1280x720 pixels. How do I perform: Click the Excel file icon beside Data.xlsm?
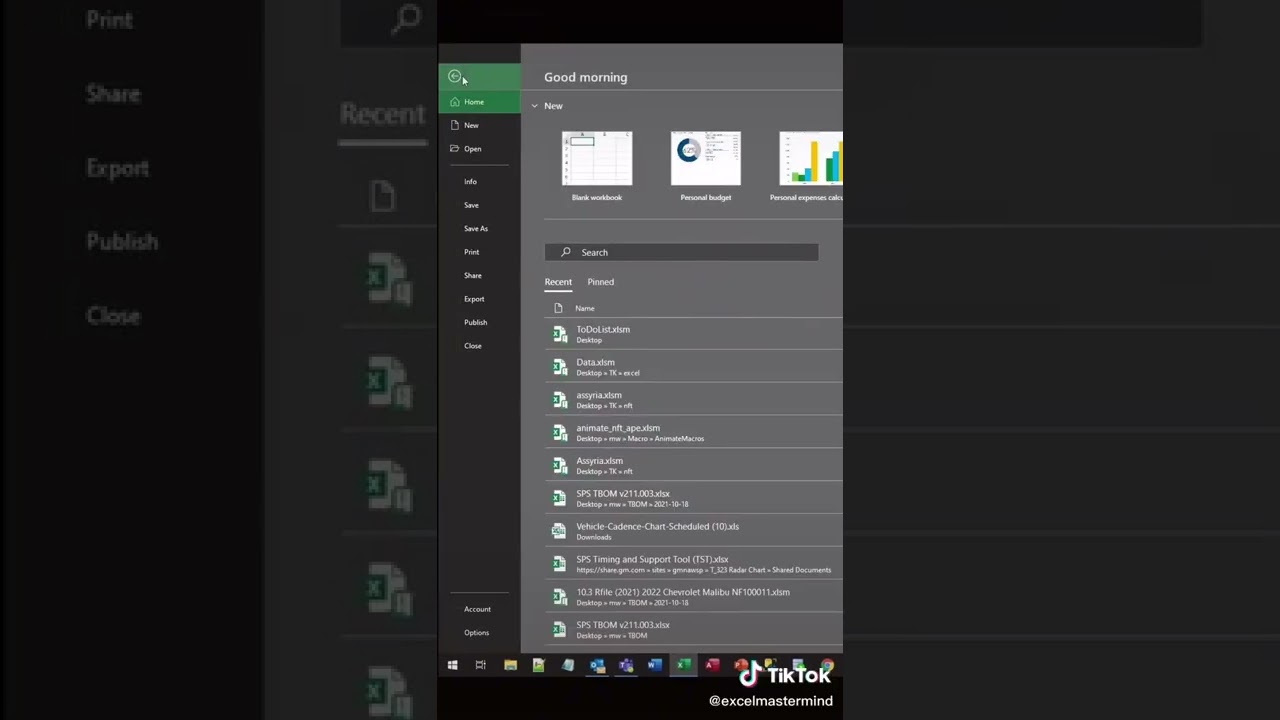click(x=560, y=367)
